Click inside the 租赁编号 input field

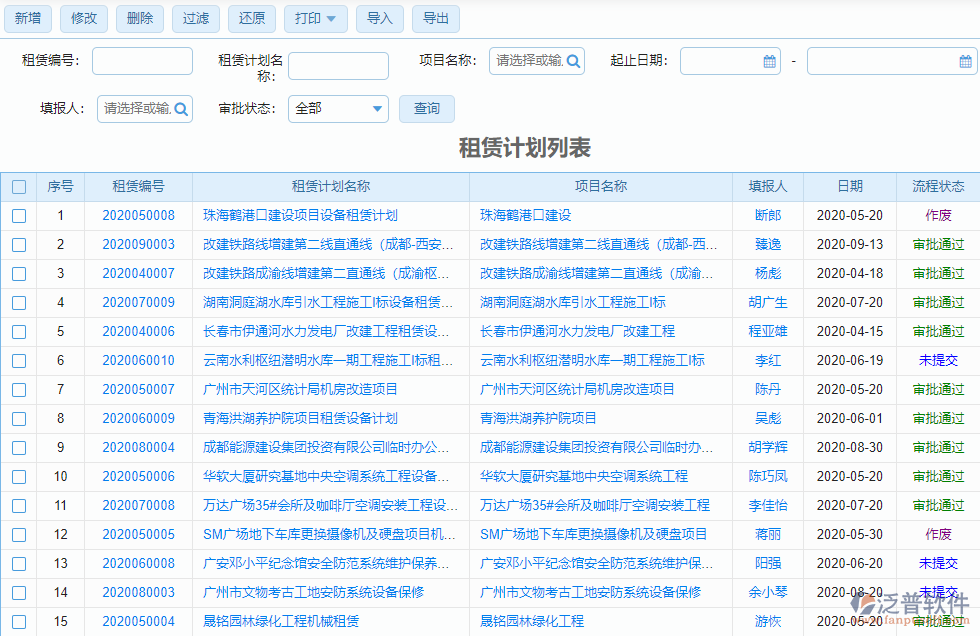(x=142, y=60)
